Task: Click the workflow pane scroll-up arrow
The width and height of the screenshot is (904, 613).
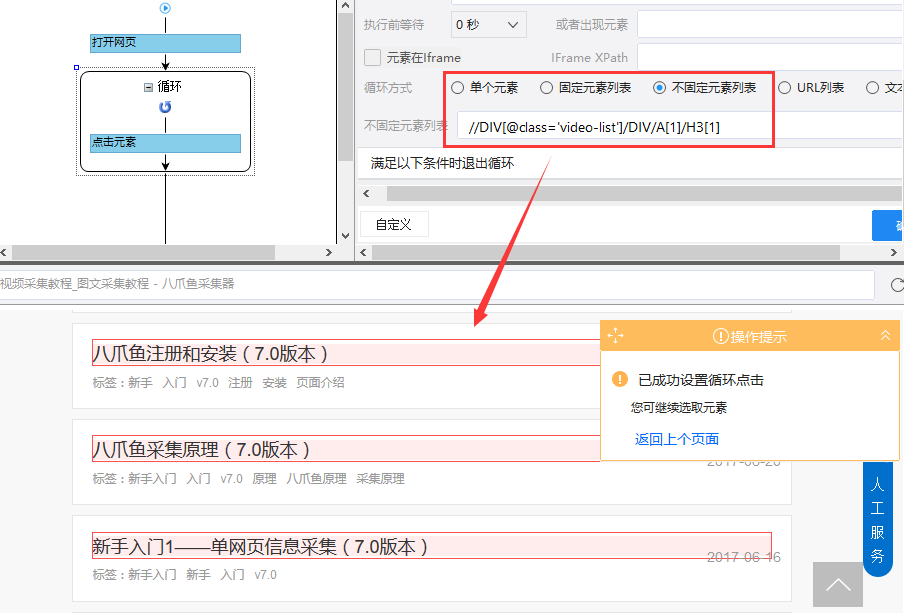Action: click(x=345, y=6)
